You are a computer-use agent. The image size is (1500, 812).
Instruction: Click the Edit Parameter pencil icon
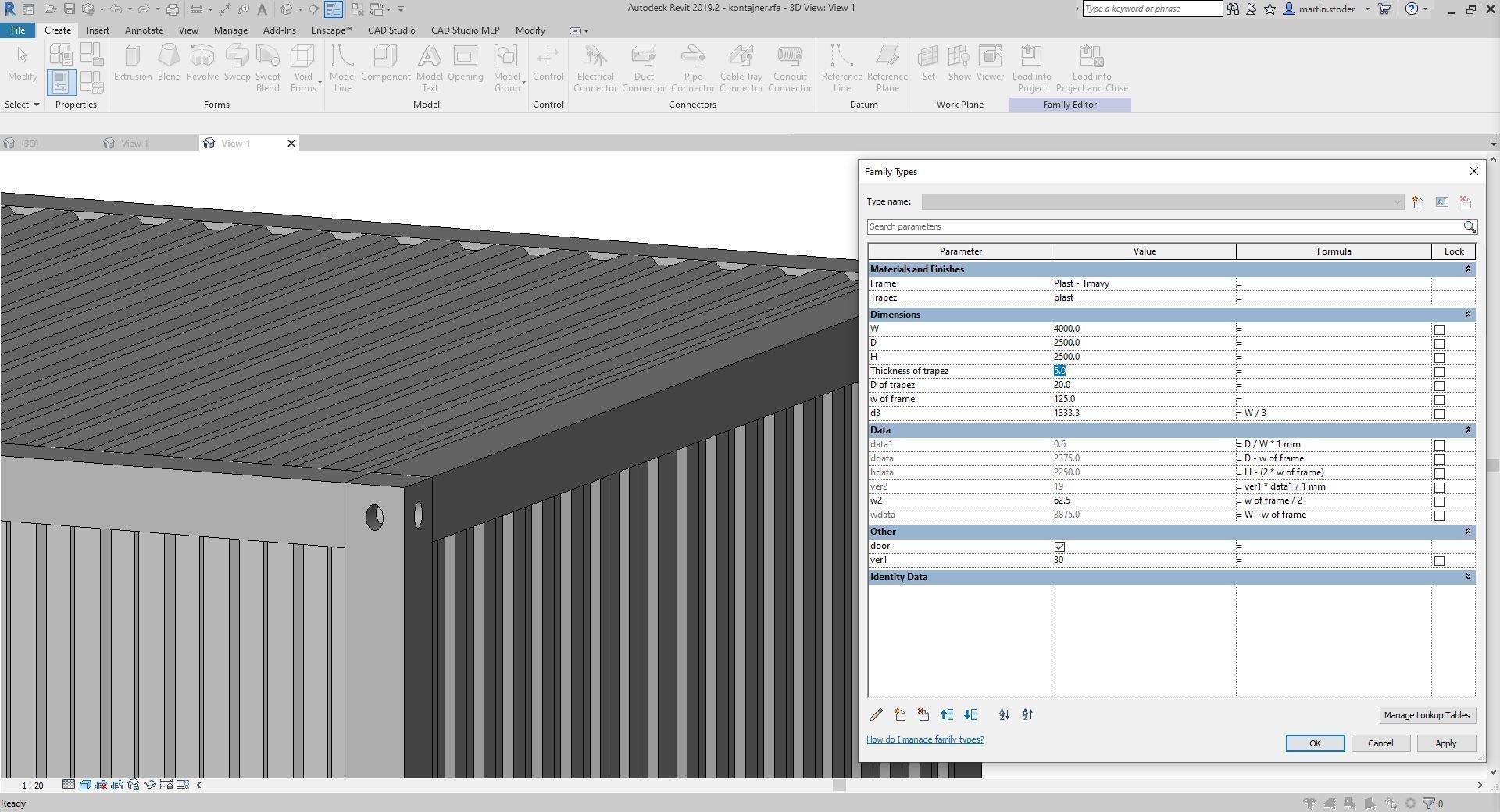(877, 714)
